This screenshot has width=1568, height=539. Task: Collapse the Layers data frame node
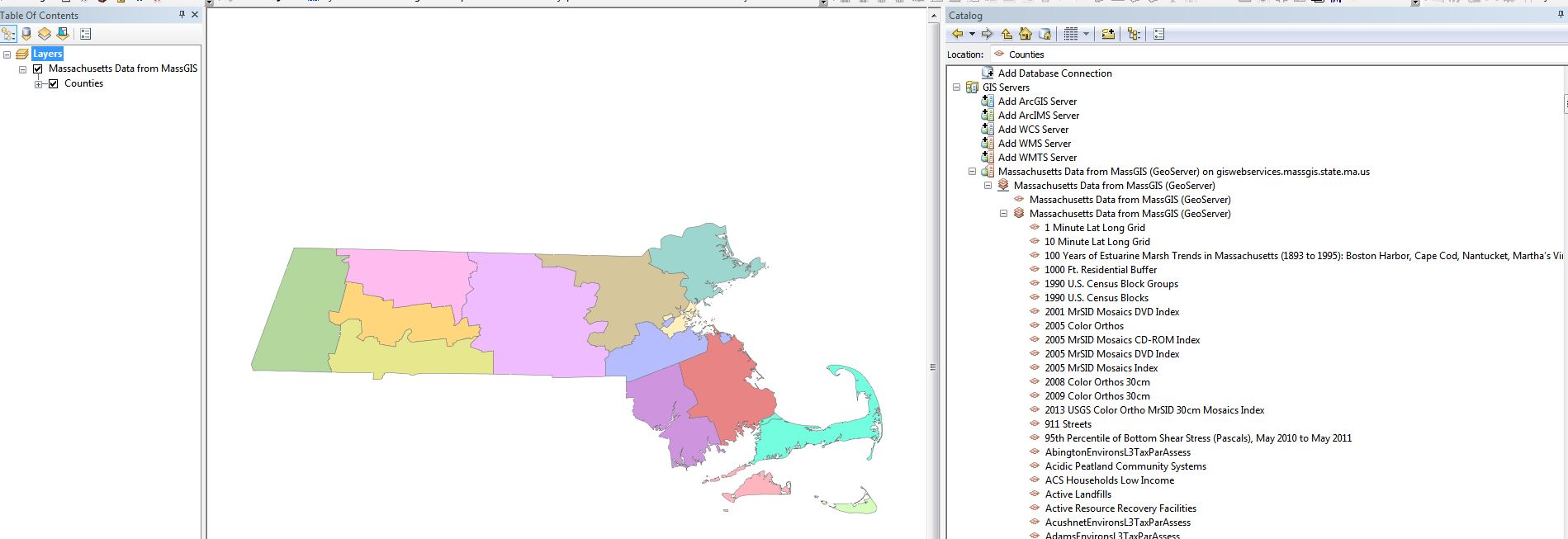click(x=7, y=54)
